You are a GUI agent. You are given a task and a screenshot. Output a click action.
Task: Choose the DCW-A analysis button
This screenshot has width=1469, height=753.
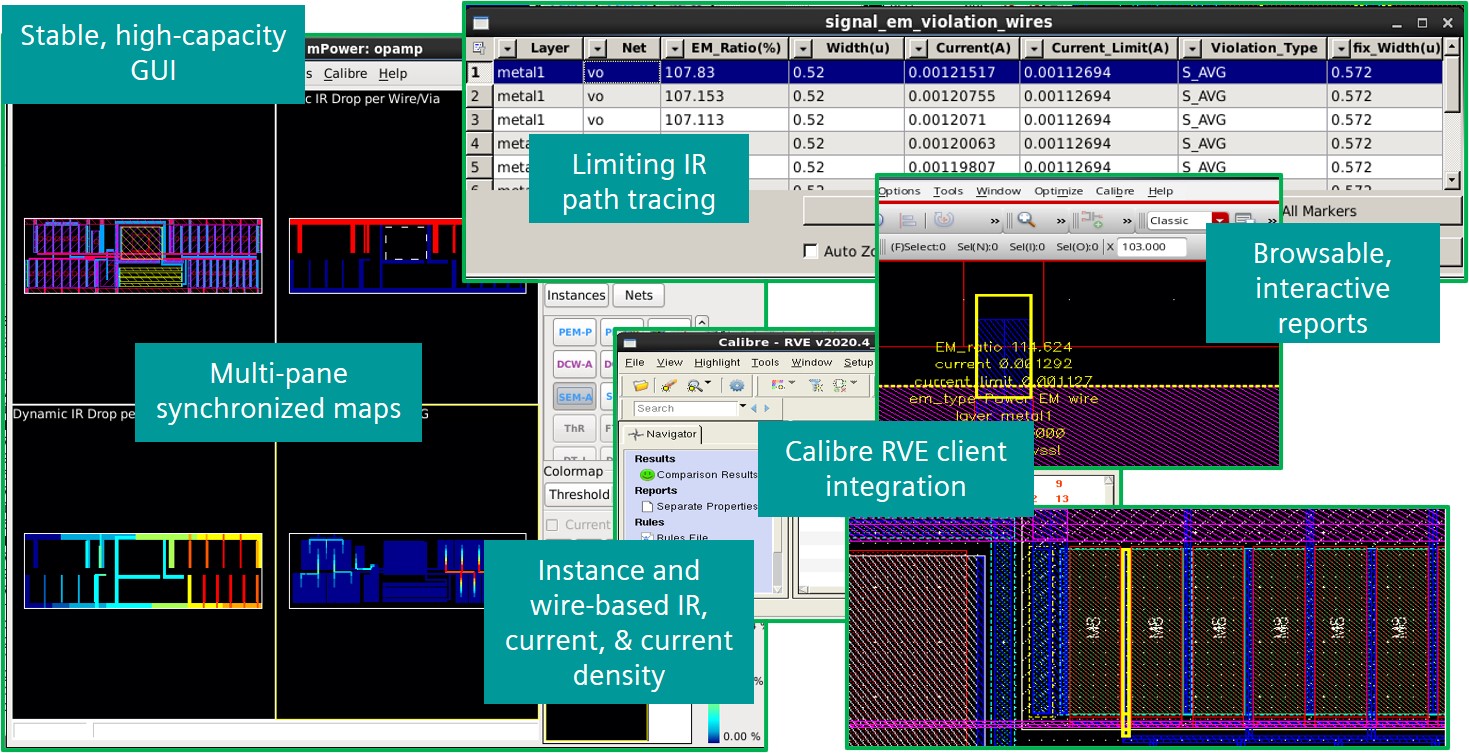tap(575, 365)
